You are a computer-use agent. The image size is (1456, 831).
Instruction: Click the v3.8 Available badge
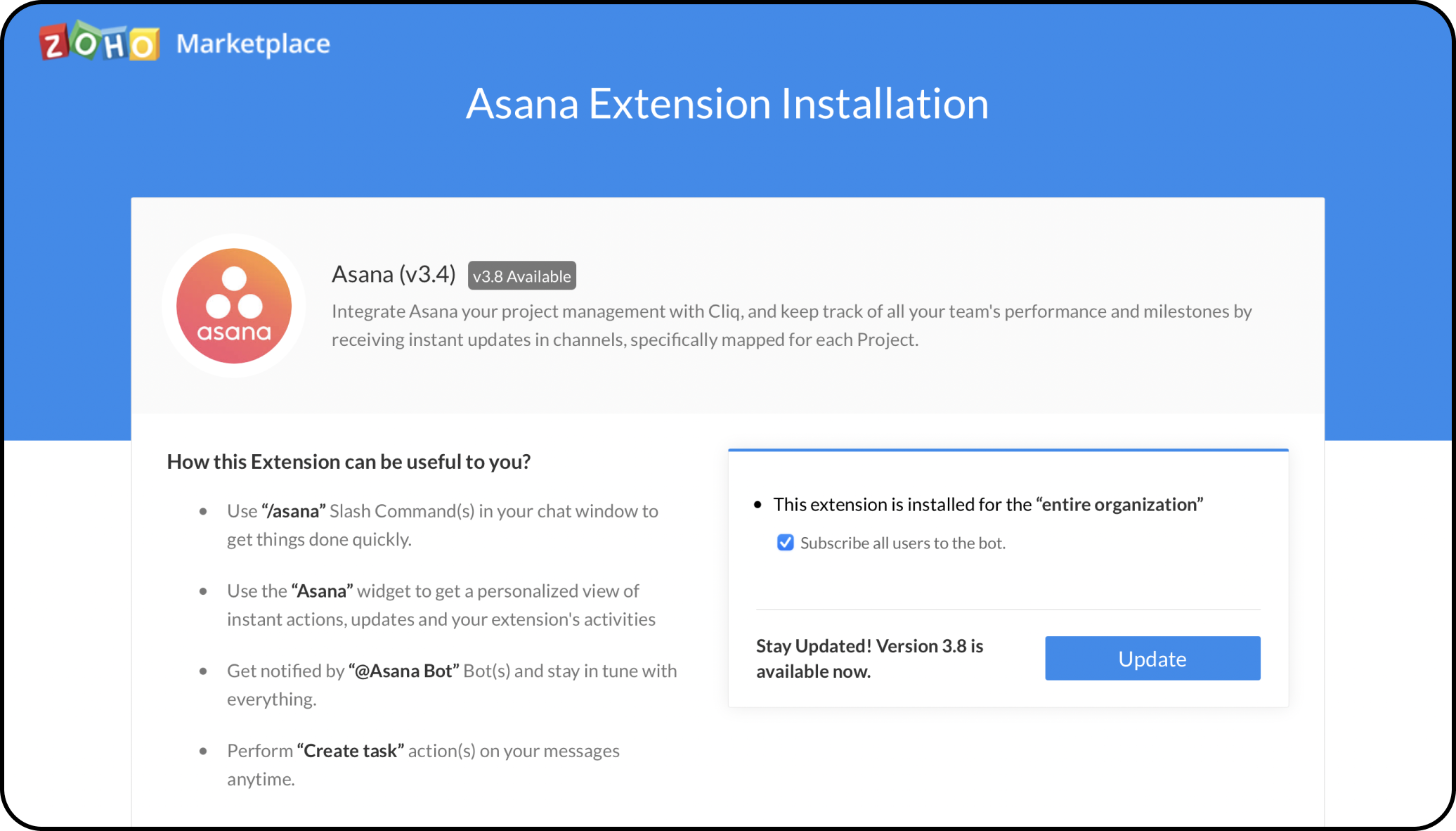pyautogui.click(x=521, y=276)
